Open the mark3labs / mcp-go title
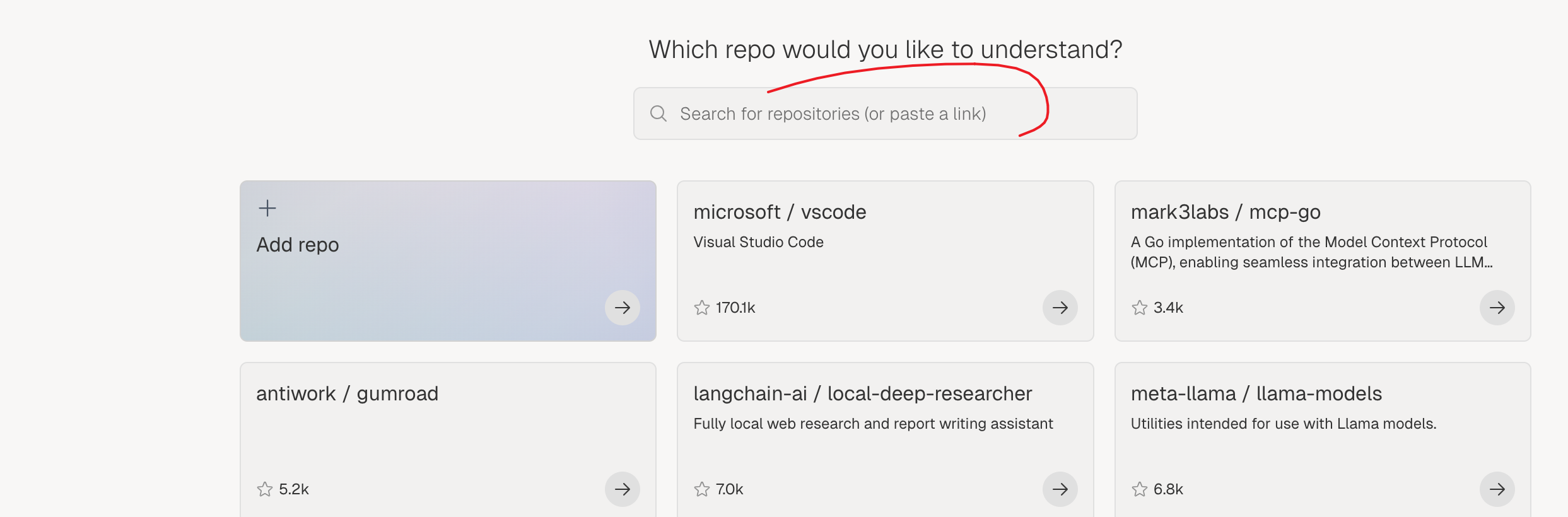1568x517 pixels. (1226, 212)
